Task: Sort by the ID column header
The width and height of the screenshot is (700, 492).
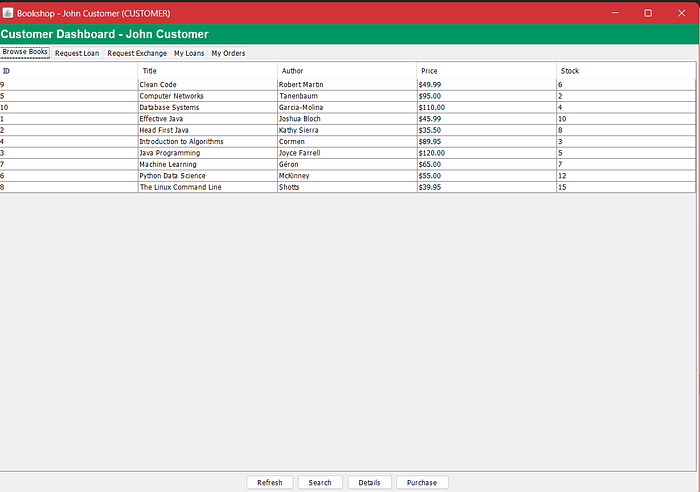Action: pyautogui.click(x=69, y=71)
